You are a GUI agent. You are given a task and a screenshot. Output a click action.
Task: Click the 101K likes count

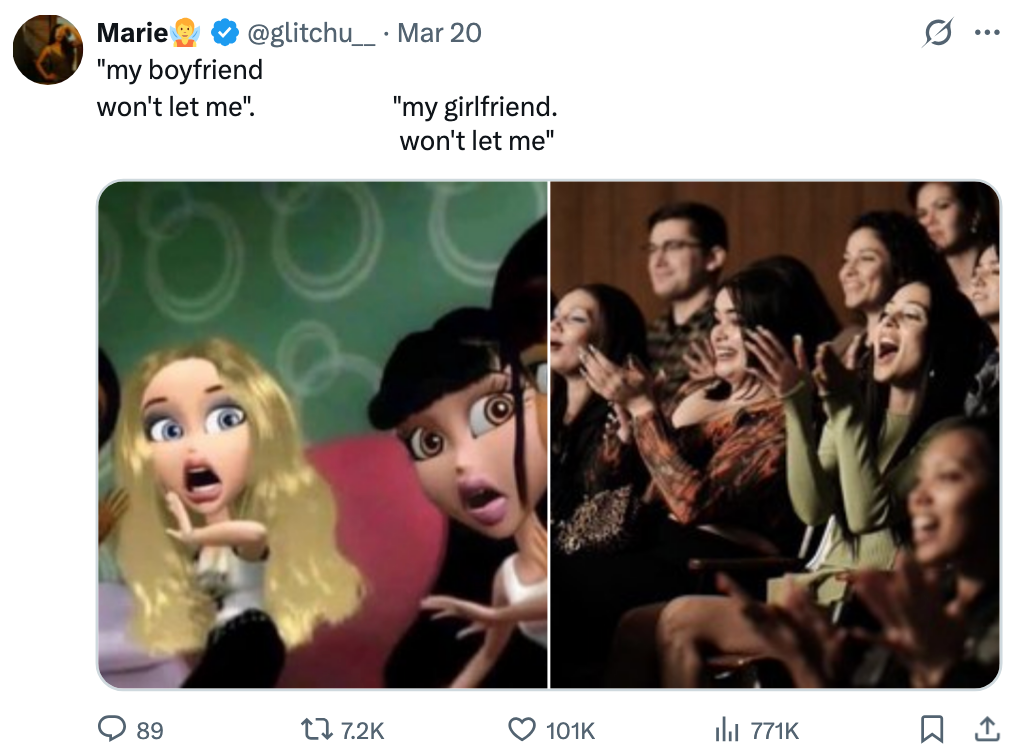[570, 731]
